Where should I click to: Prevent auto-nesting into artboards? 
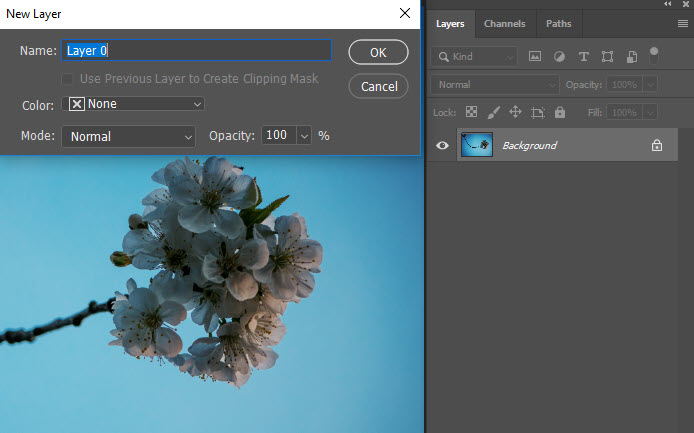pyautogui.click(x=537, y=112)
